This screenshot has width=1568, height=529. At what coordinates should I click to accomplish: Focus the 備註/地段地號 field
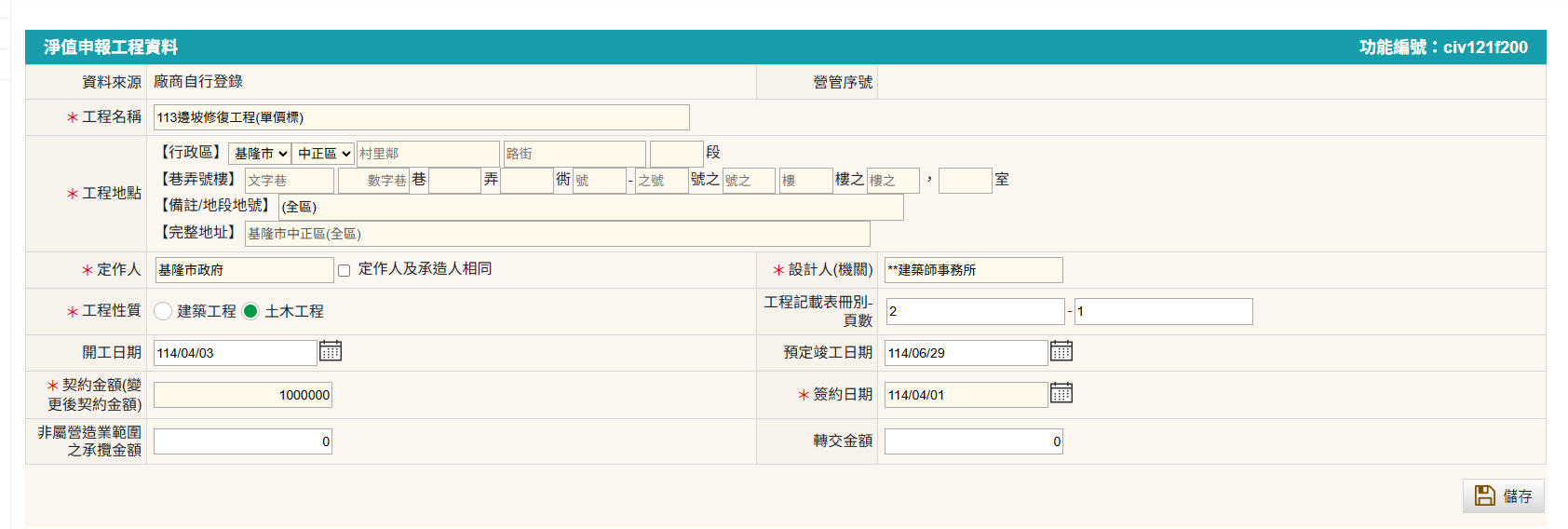coord(590,207)
